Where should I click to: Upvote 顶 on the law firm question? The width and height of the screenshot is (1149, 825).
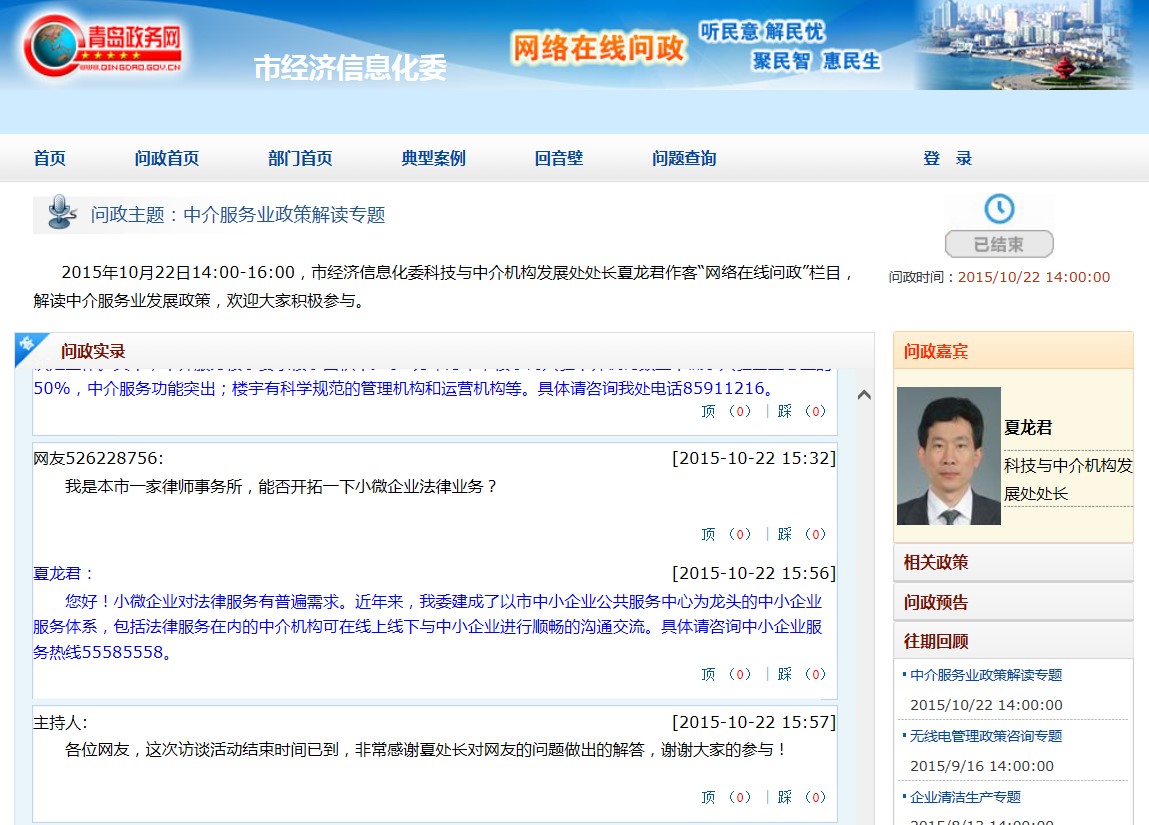pyautogui.click(x=708, y=534)
